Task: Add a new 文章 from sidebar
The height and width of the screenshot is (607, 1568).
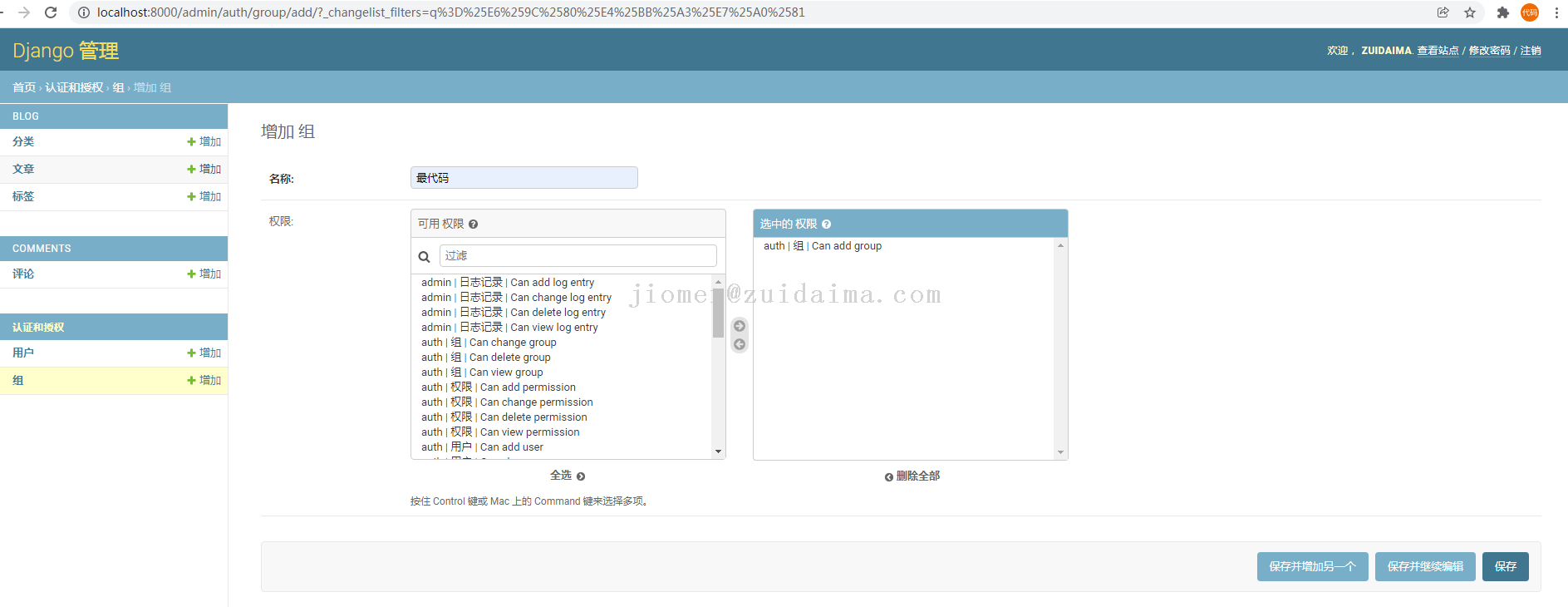Action: 204,170
